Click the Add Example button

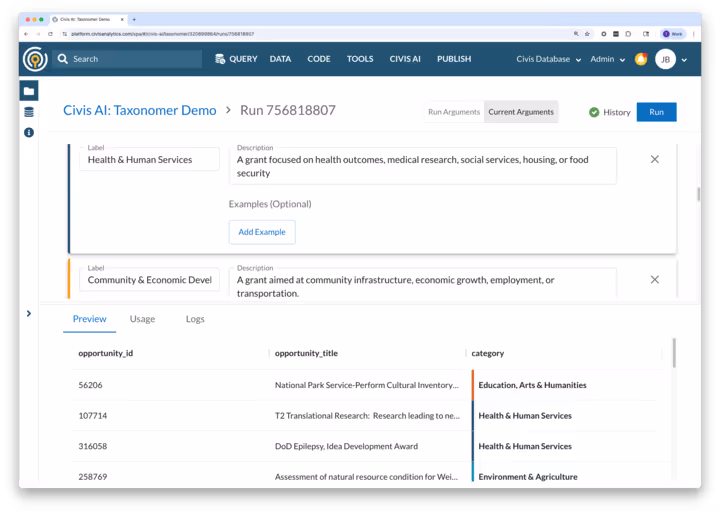pos(262,232)
